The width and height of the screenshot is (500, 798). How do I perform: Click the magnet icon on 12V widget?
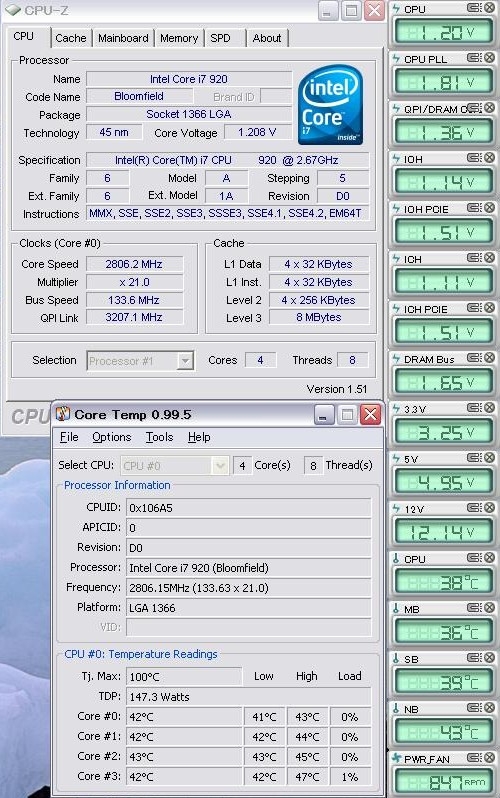[x=474, y=507]
